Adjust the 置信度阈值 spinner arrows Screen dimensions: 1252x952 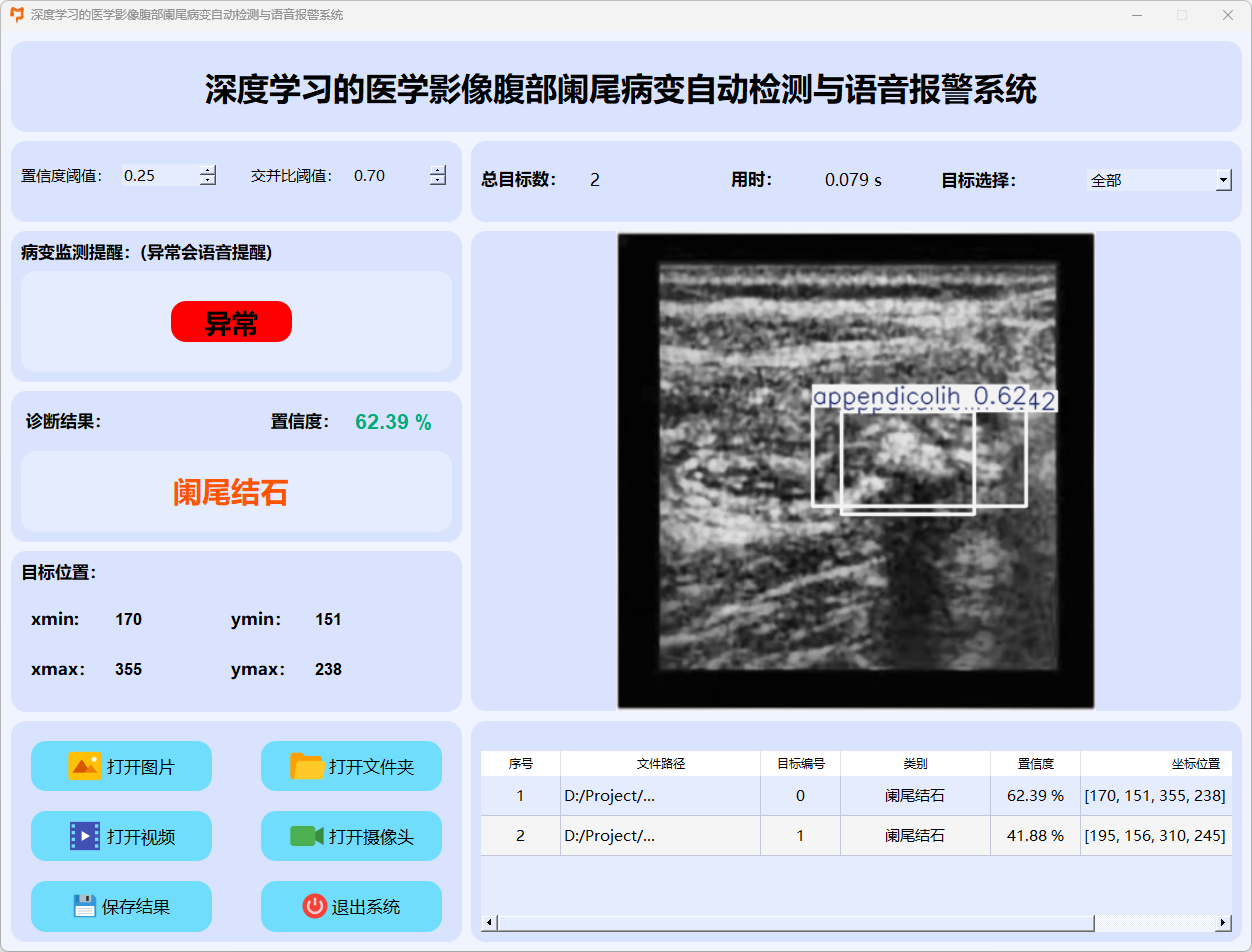[x=208, y=175]
